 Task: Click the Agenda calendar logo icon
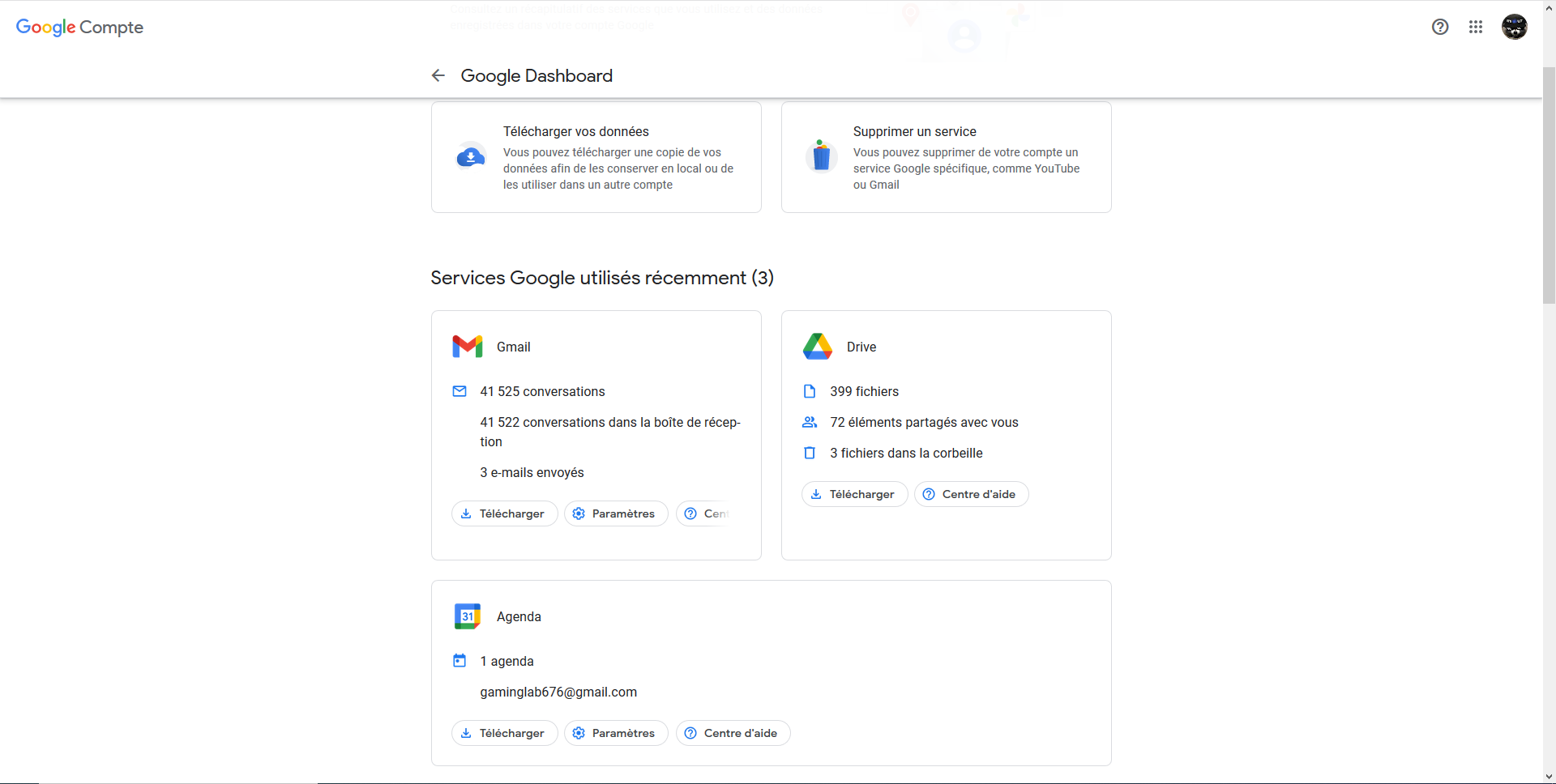click(x=468, y=616)
